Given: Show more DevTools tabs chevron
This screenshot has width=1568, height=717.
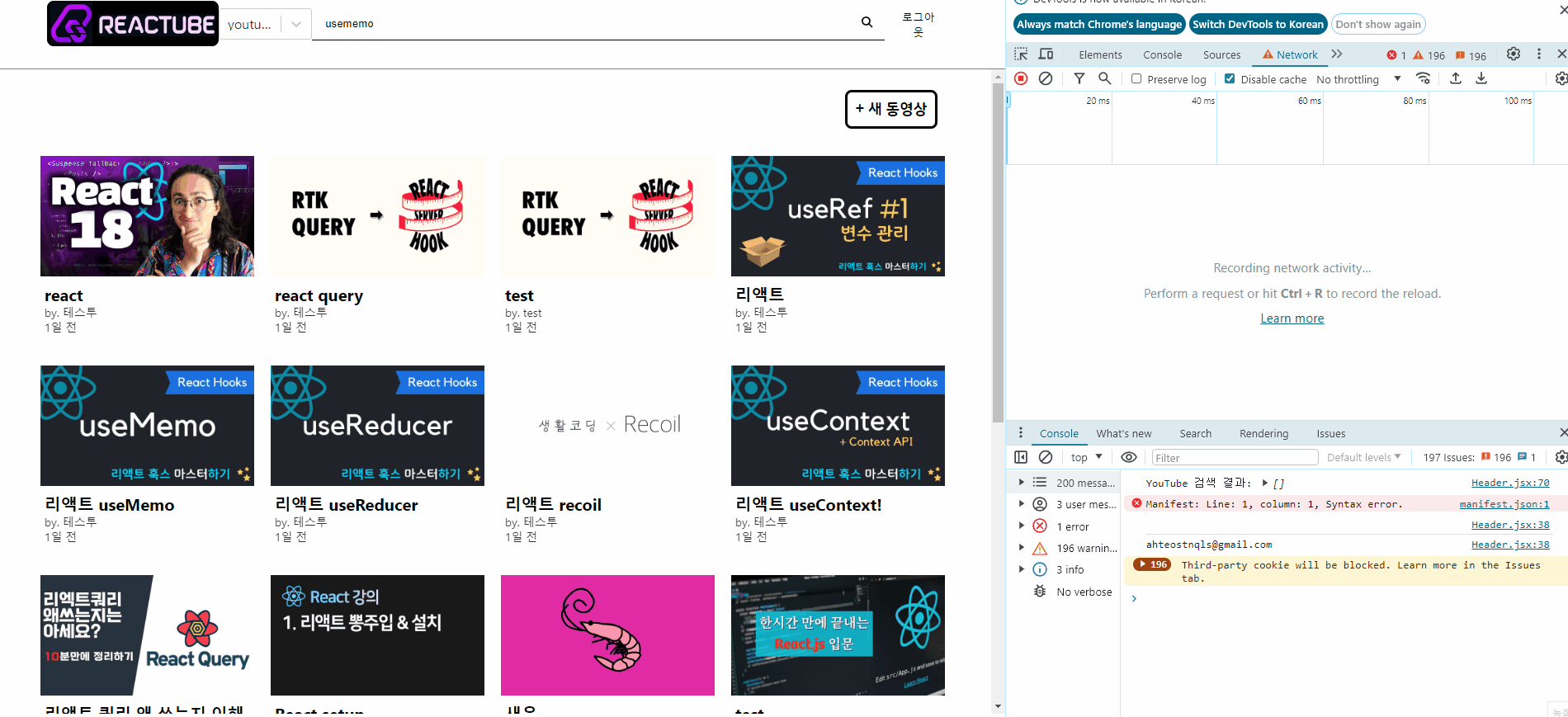Looking at the screenshot, I should [x=1337, y=54].
